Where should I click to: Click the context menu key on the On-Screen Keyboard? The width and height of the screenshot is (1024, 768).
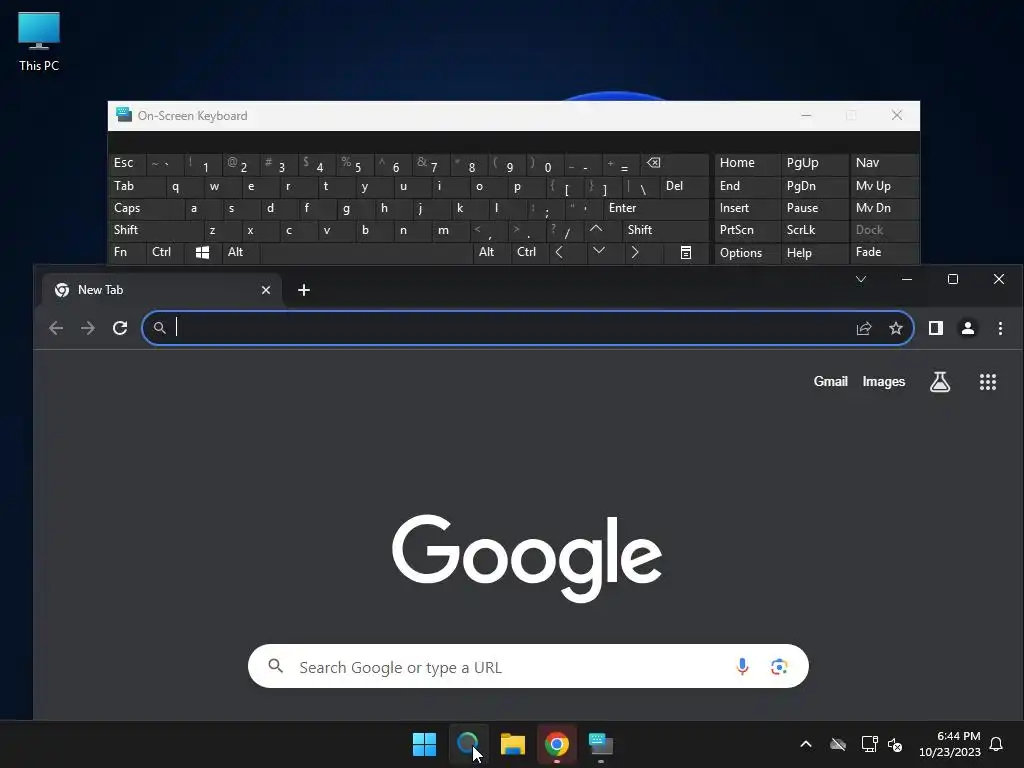[686, 252]
